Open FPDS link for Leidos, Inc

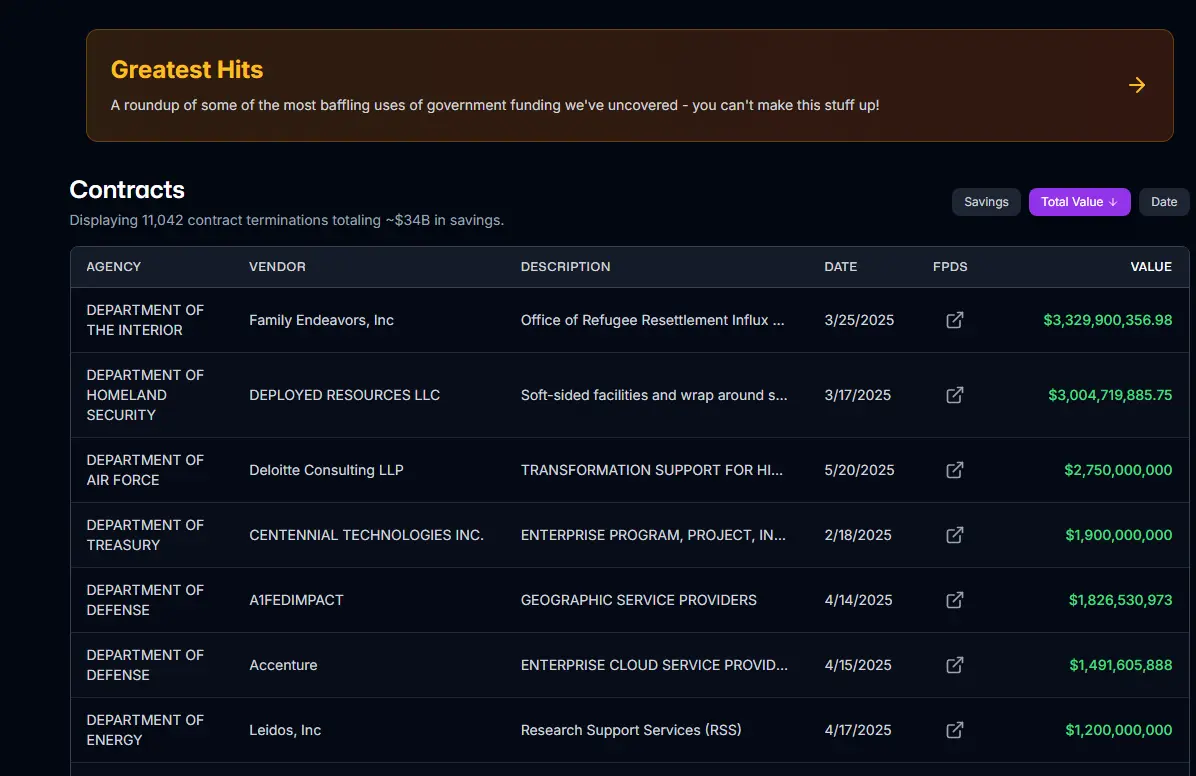click(x=955, y=730)
